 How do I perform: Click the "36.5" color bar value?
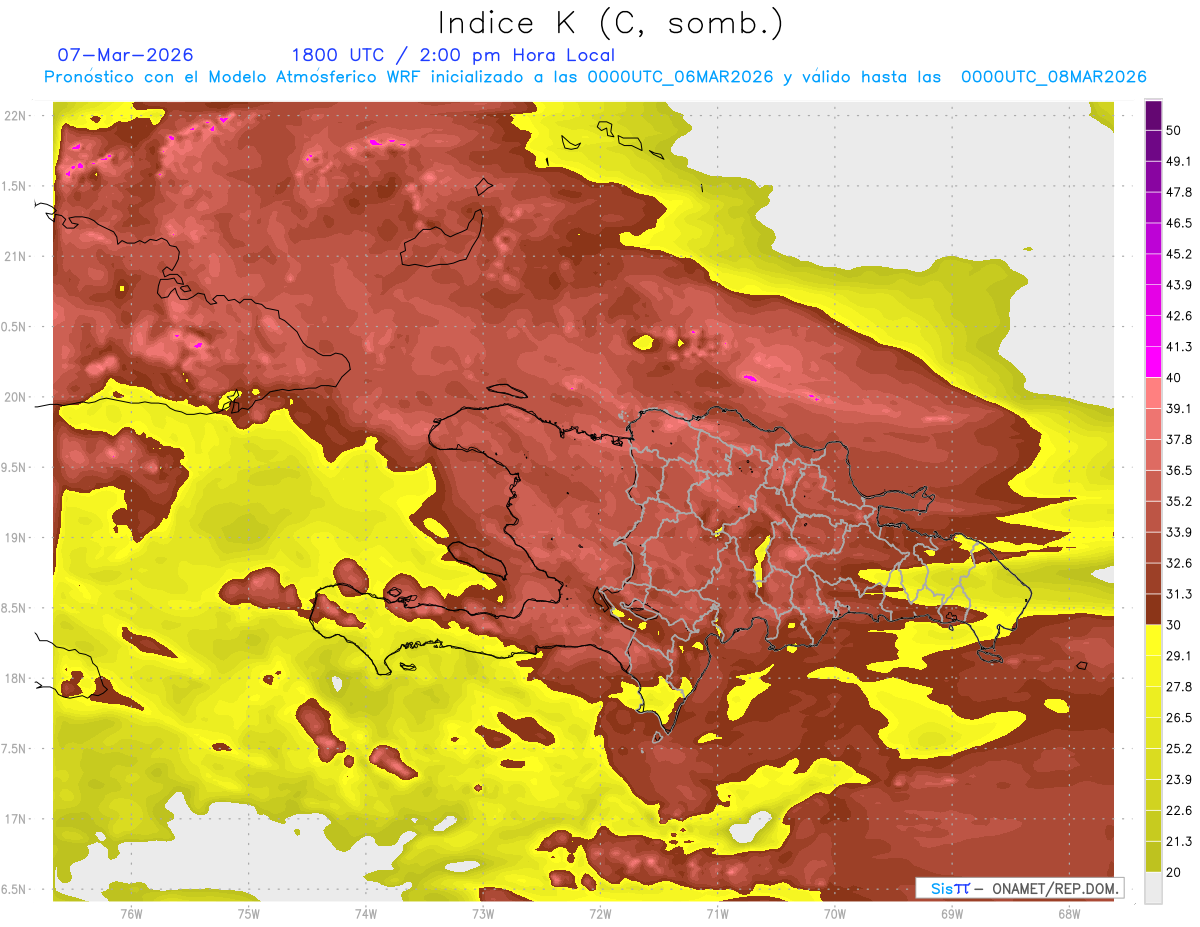[1178, 470]
